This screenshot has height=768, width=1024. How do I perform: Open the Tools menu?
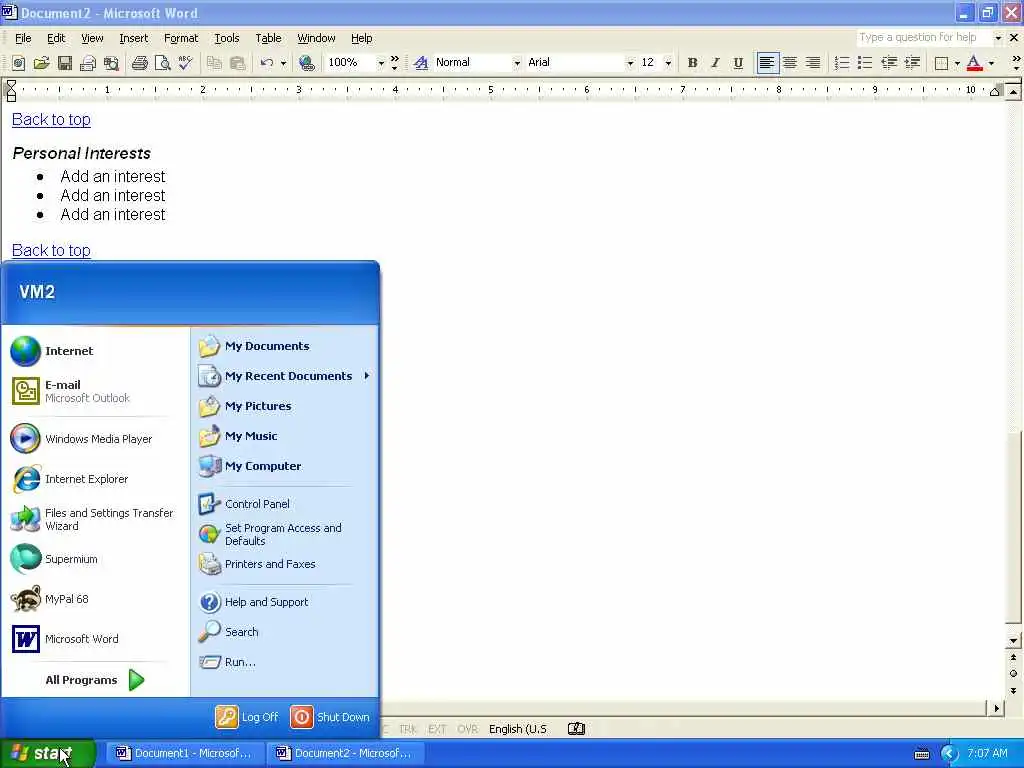pyautogui.click(x=227, y=38)
